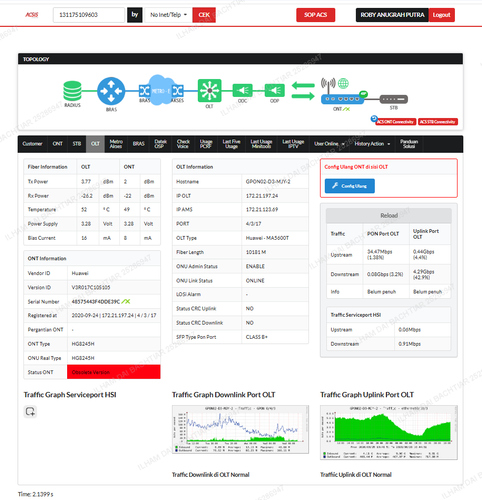Viewport: 482px width, 500px height.
Task: Switch to the ONT tab
Action: click(x=57, y=144)
